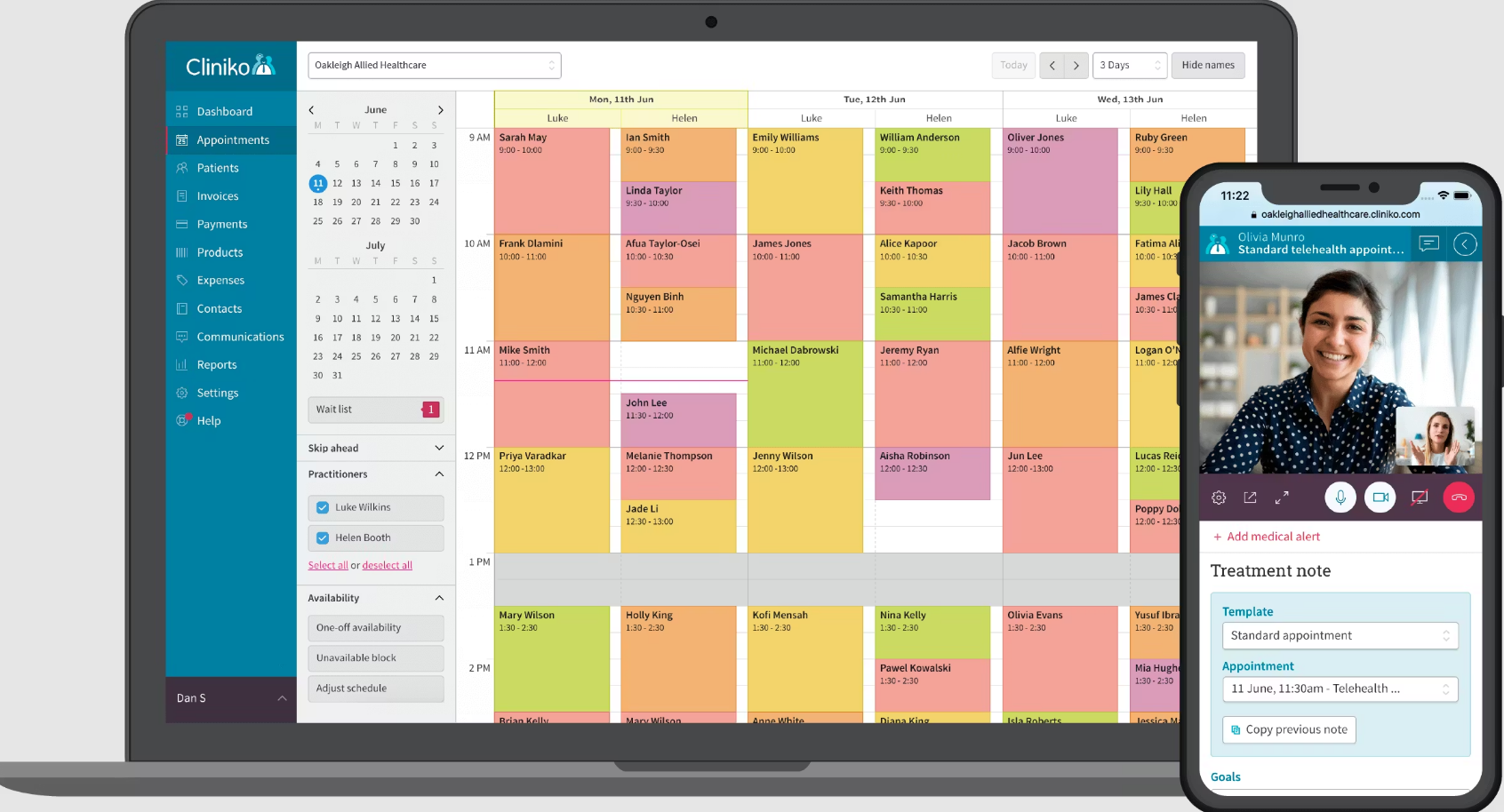Open Invoices from the sidebar
The image size is (1504, 812).
218,196
